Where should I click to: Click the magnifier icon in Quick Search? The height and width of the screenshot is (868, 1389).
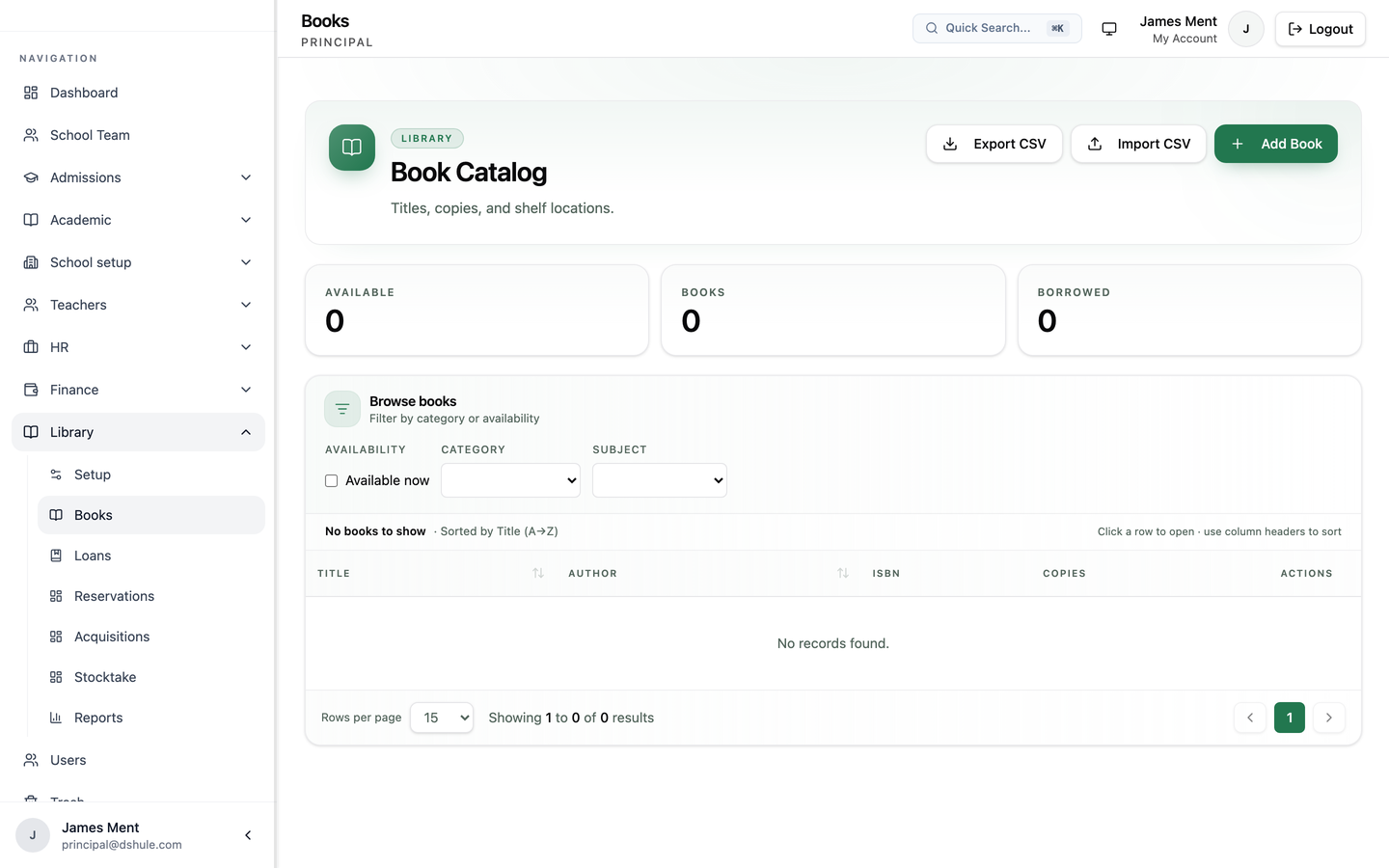point(932,28)
